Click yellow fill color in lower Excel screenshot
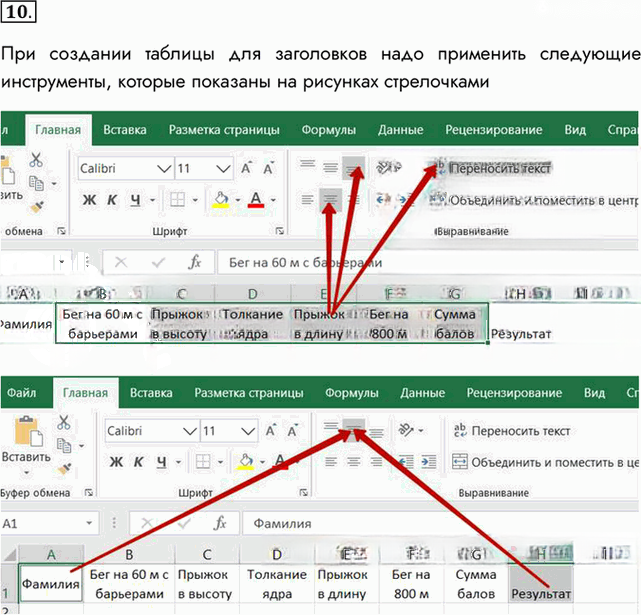 [246, 462]
